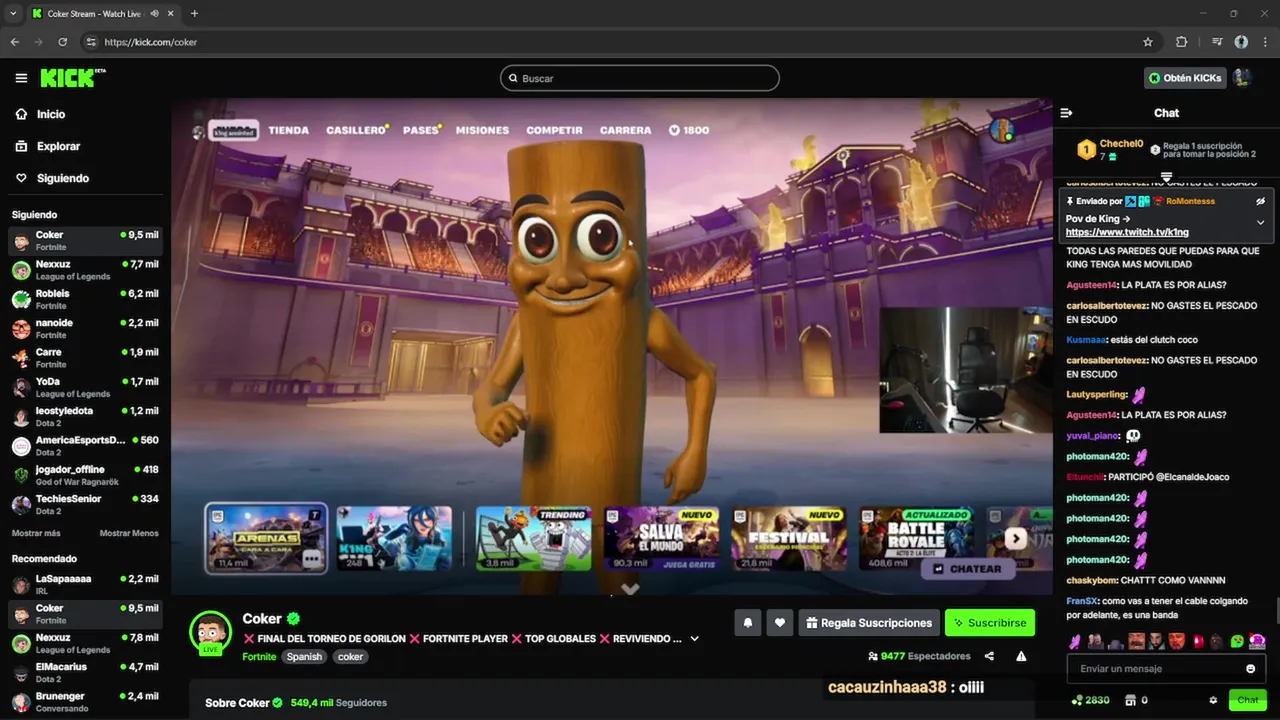Open AmericaEsportsD channel in sidebar
This screenshot has width=1280, height=720.
coord(85,446)
